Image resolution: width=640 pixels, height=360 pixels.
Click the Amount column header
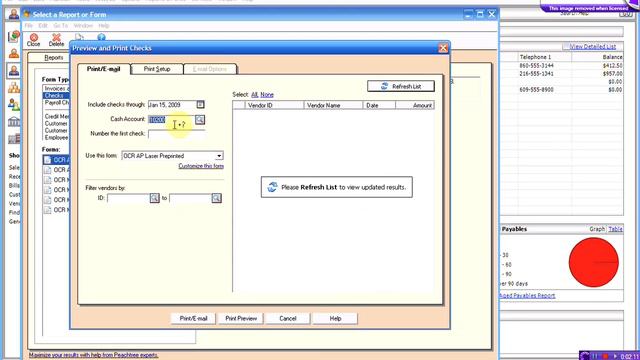click(x=415, y=105)
